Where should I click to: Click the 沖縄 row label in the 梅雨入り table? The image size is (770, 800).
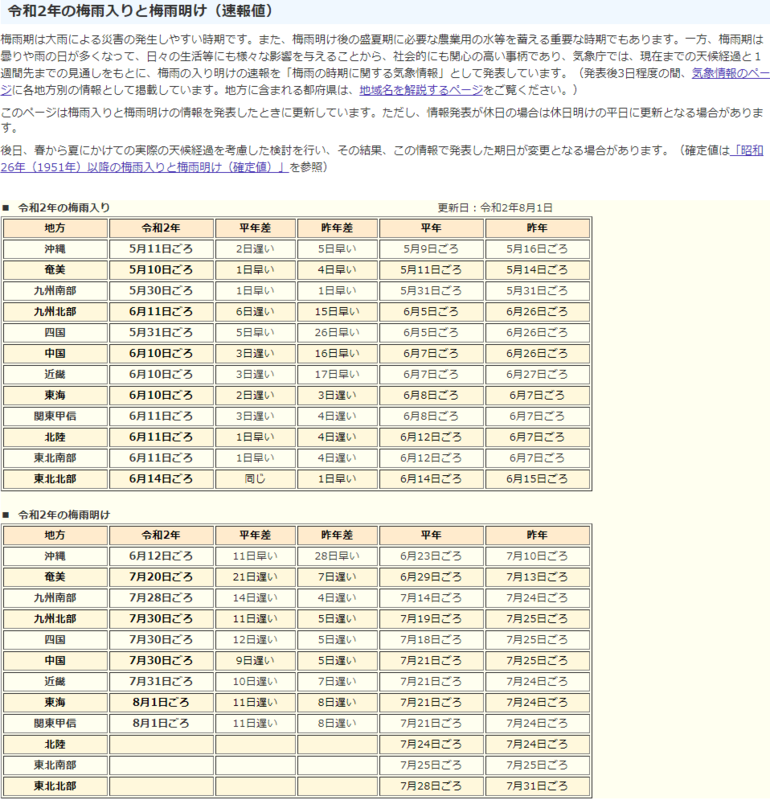55,249
